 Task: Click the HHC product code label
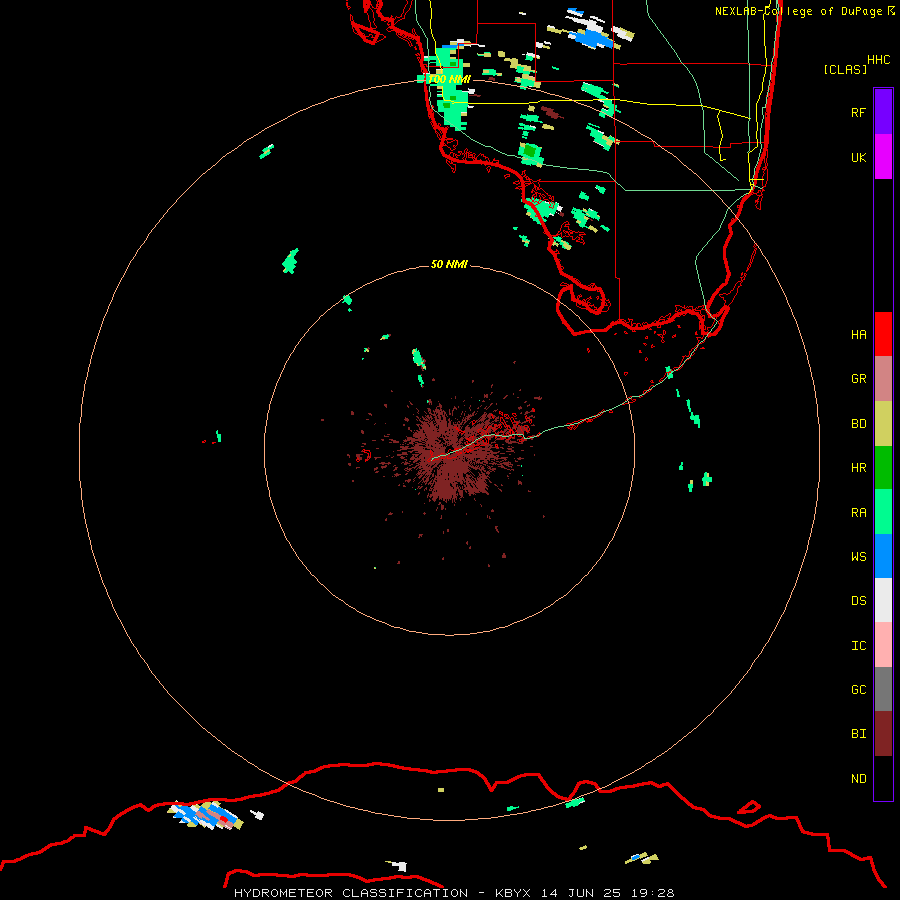[878, 60]
